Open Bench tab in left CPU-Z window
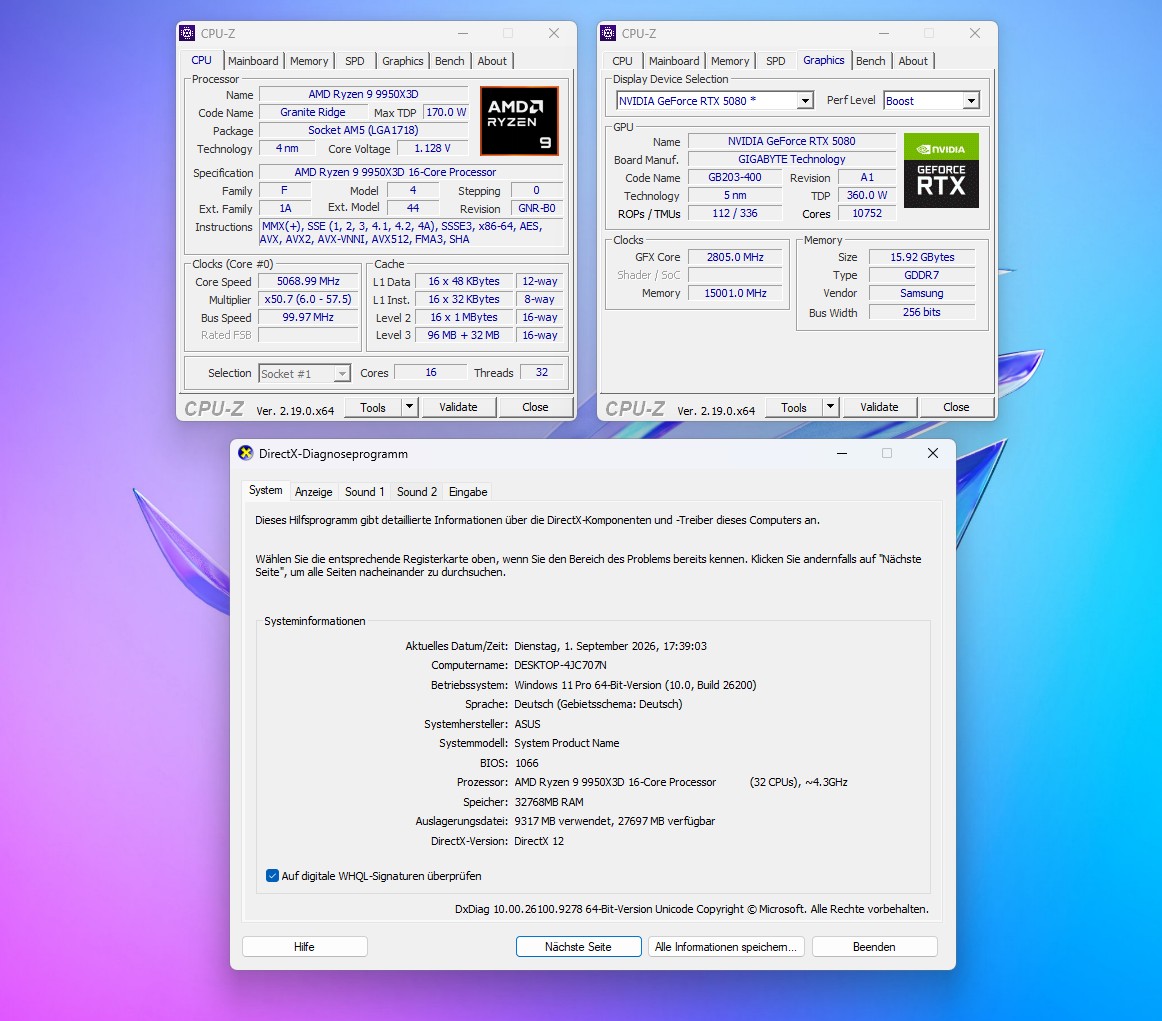This screenshot has height=1021, width=1162. [x=450, y=61]
